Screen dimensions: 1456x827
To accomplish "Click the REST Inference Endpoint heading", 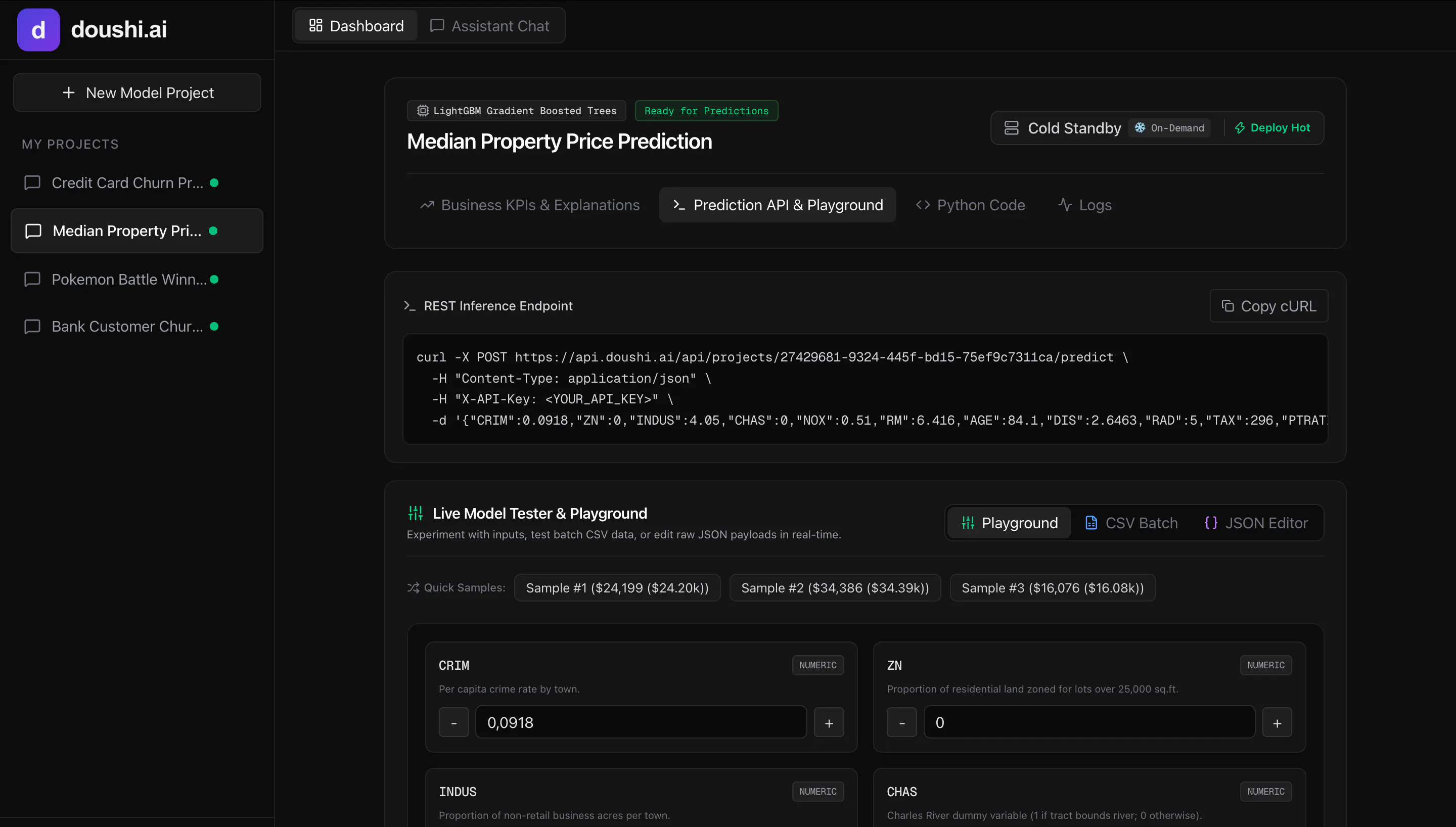I will pos(498,306).
